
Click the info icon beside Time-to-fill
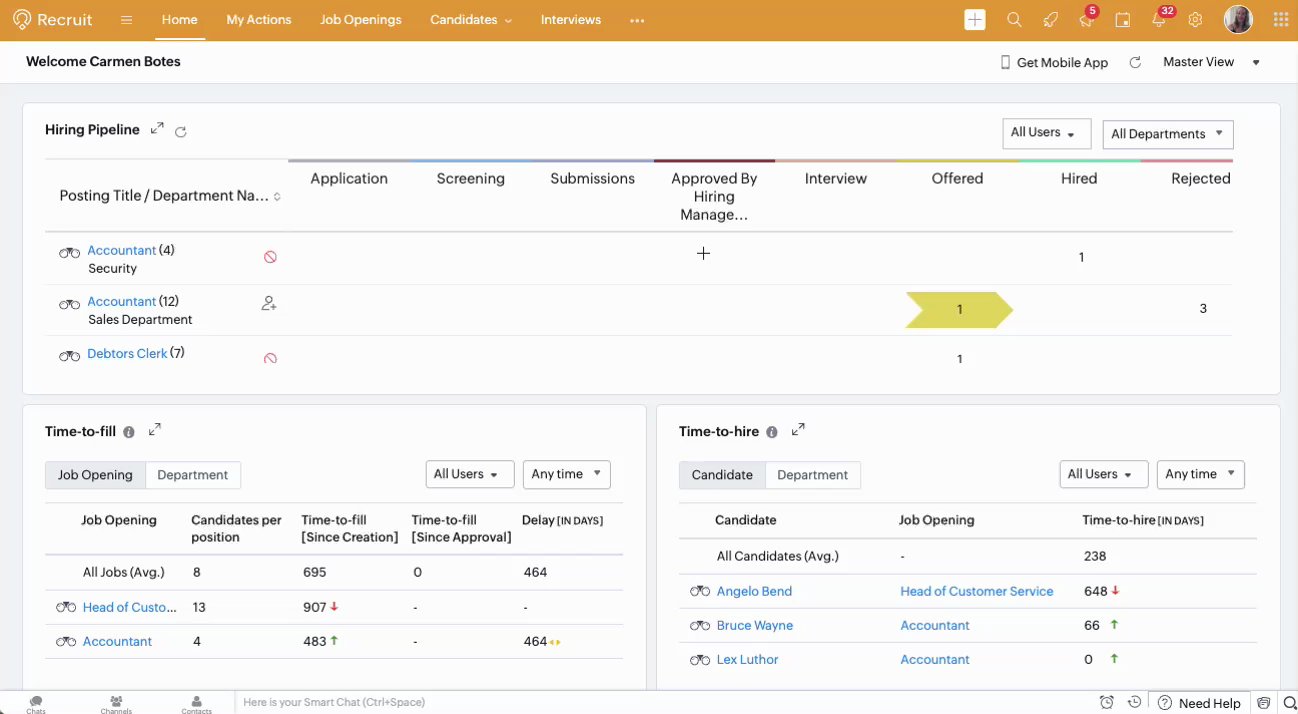(x=128, y=432)
